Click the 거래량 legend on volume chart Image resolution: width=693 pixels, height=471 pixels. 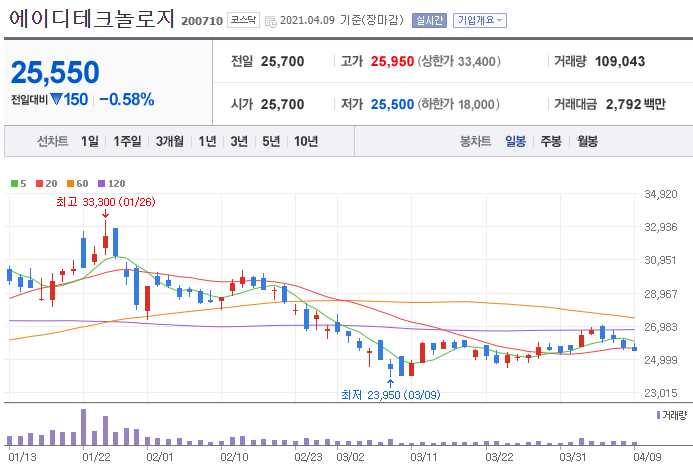point(672,415)
